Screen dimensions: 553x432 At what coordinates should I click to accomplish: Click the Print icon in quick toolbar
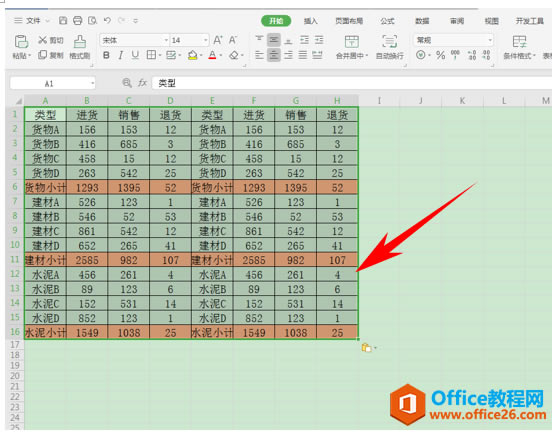tap(77, 20)
